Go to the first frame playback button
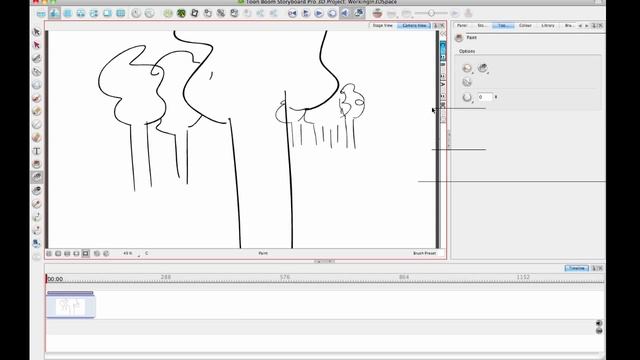This screenshot has width=640, height=360. (292, 13)
